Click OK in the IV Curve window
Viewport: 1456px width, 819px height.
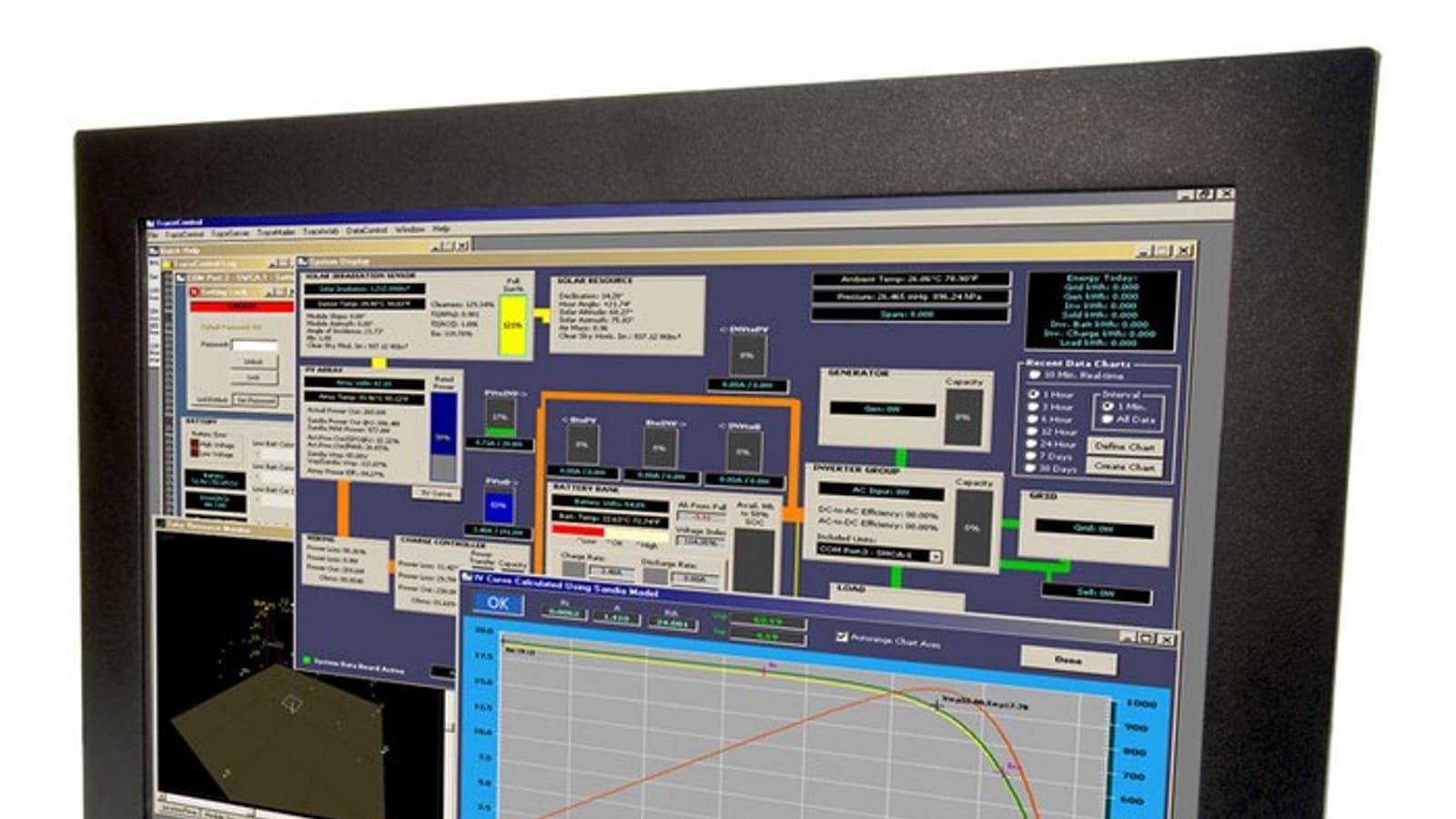click(497, 602)
